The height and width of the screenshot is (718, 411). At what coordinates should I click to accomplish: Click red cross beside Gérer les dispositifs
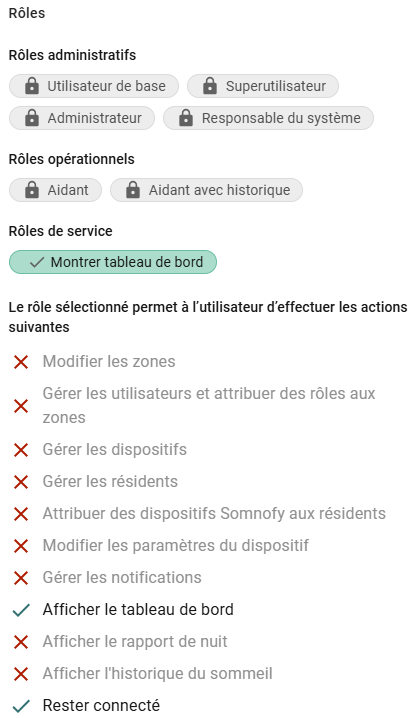(x=21, y=450)
